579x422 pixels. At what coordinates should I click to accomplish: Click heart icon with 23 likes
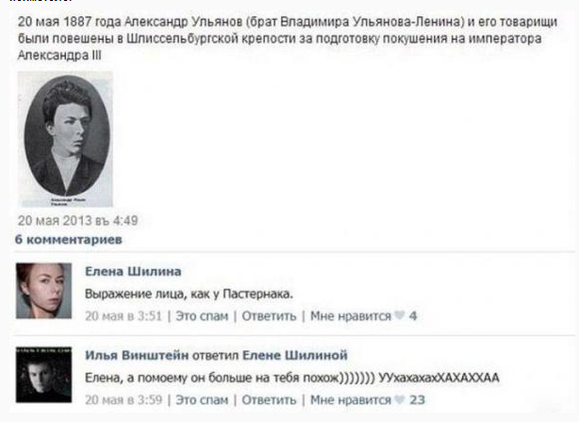click(x=400, y=399)
